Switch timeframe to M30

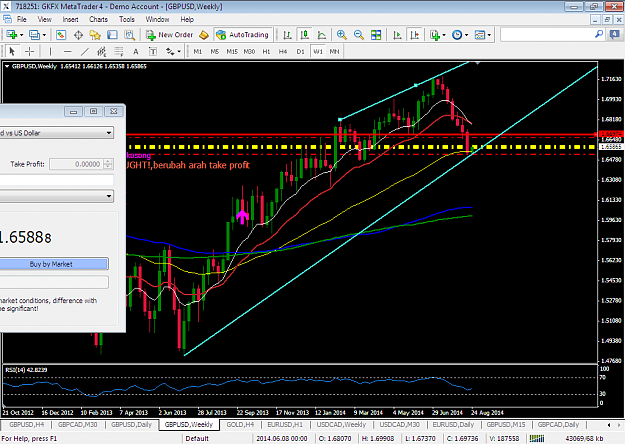(249, 51)
